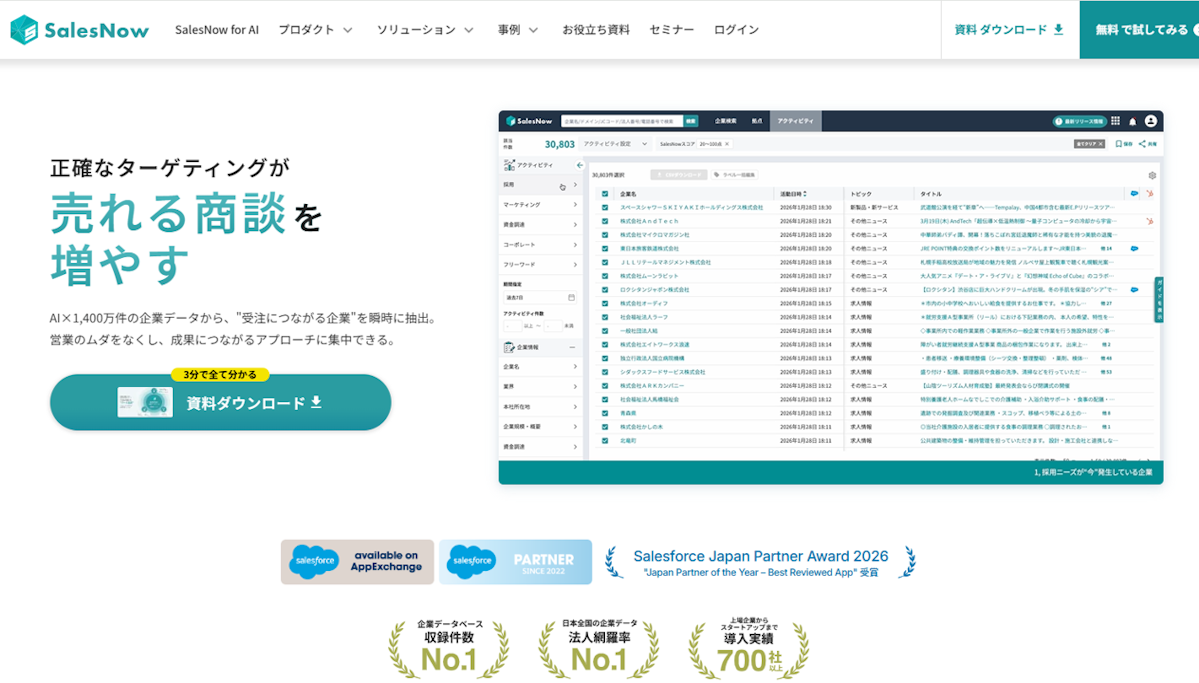Image resolution: width=1199 pixels, height=683 pixels.
Task: Click the 企業情報 clipboard icon
Action: 509,347
